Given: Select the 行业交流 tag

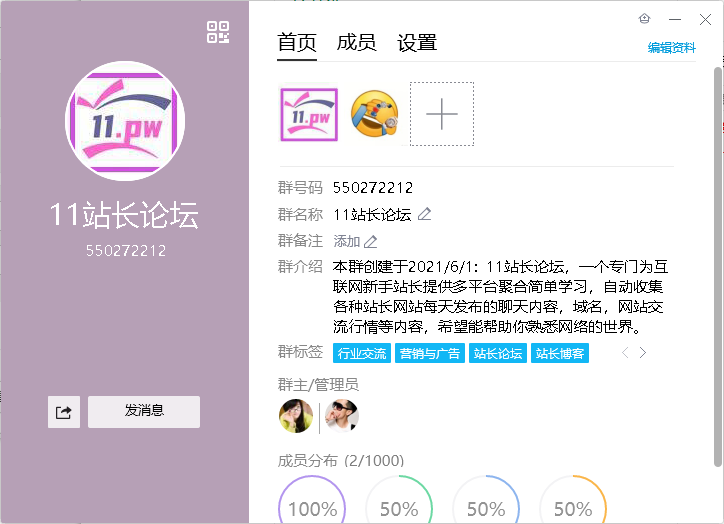Looking at the screenshot, I should [x=361, y=353].
